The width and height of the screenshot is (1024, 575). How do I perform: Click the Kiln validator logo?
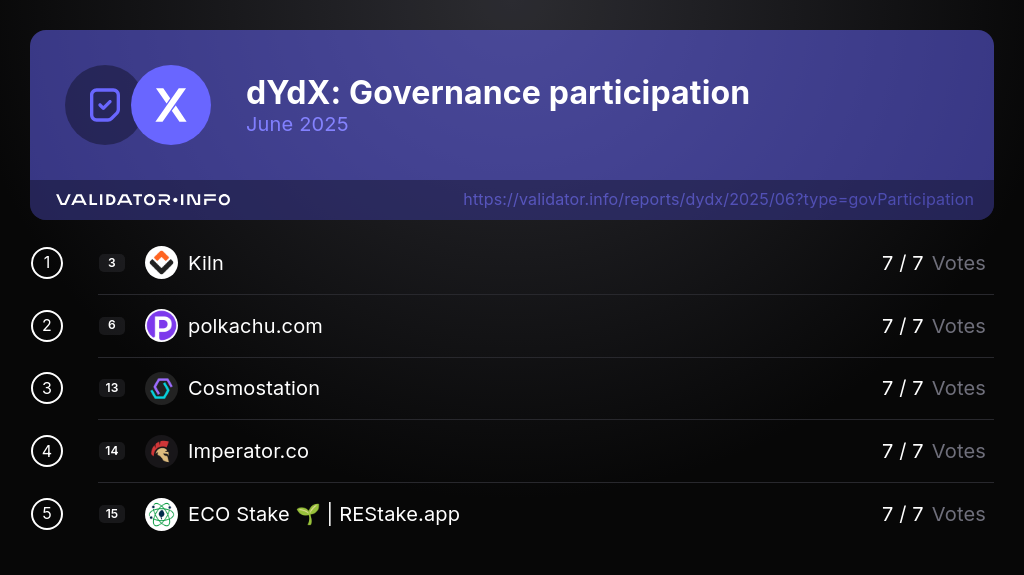coord(161,263)
